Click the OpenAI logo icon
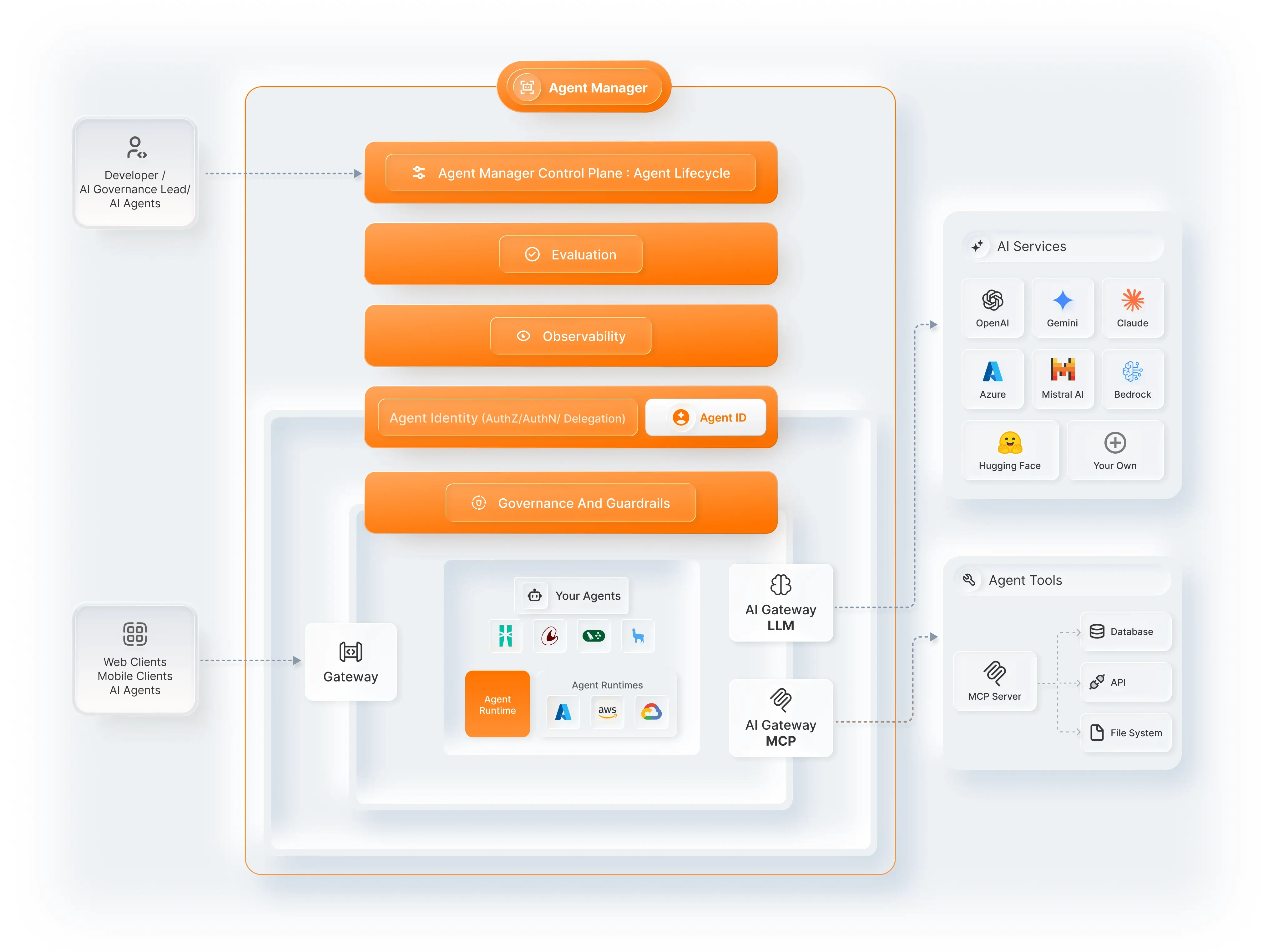 coord(992,300)
